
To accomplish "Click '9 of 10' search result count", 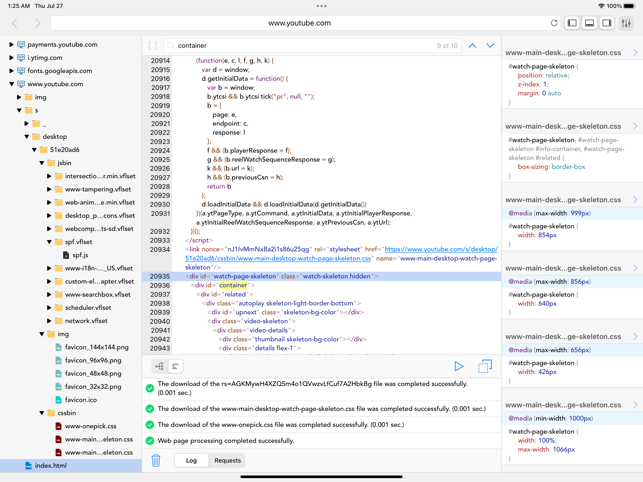I will click(447, 46).
